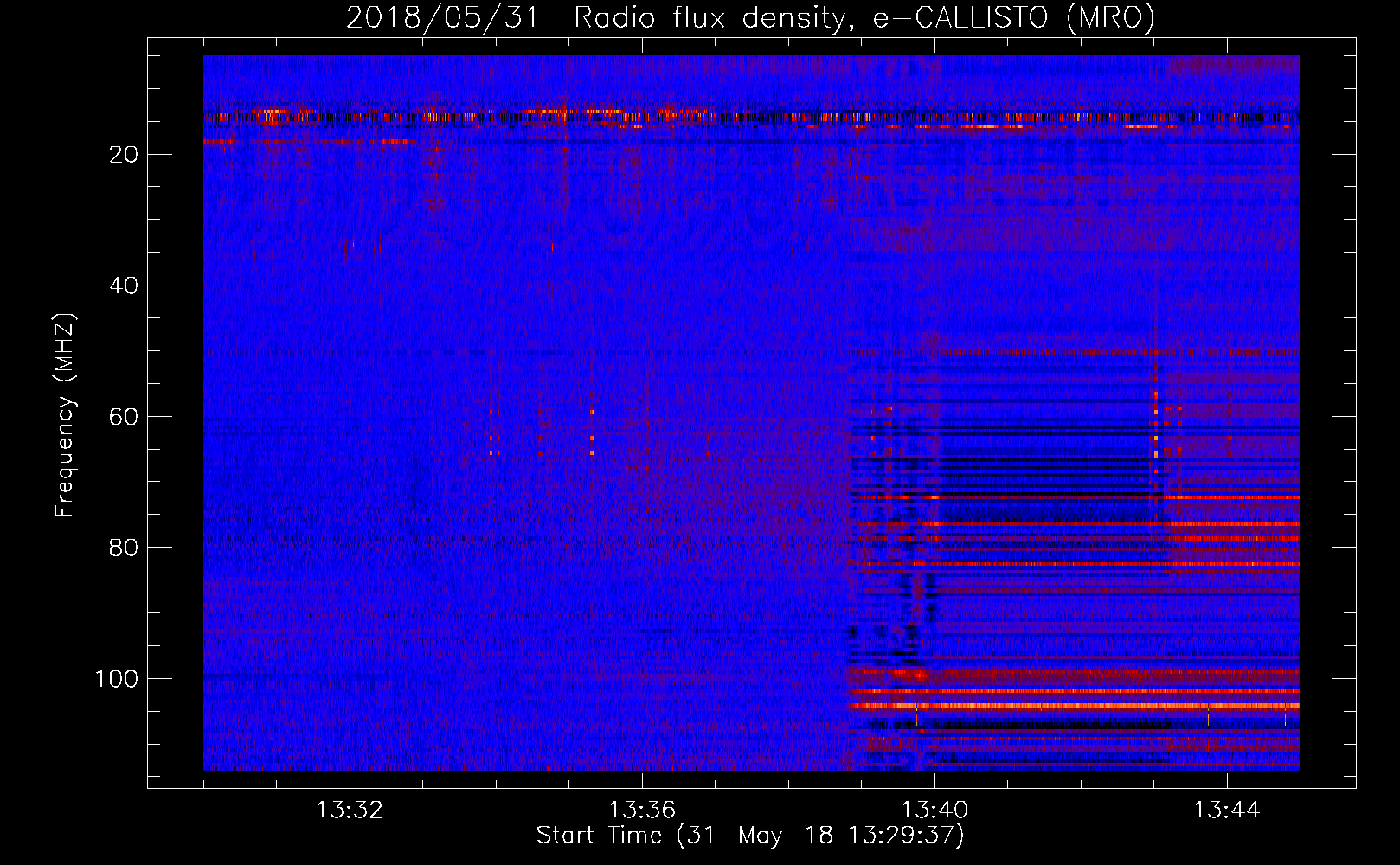
Task: Select the 'Frequency (MHZ)' y-axis label
Action: point(66,414)
